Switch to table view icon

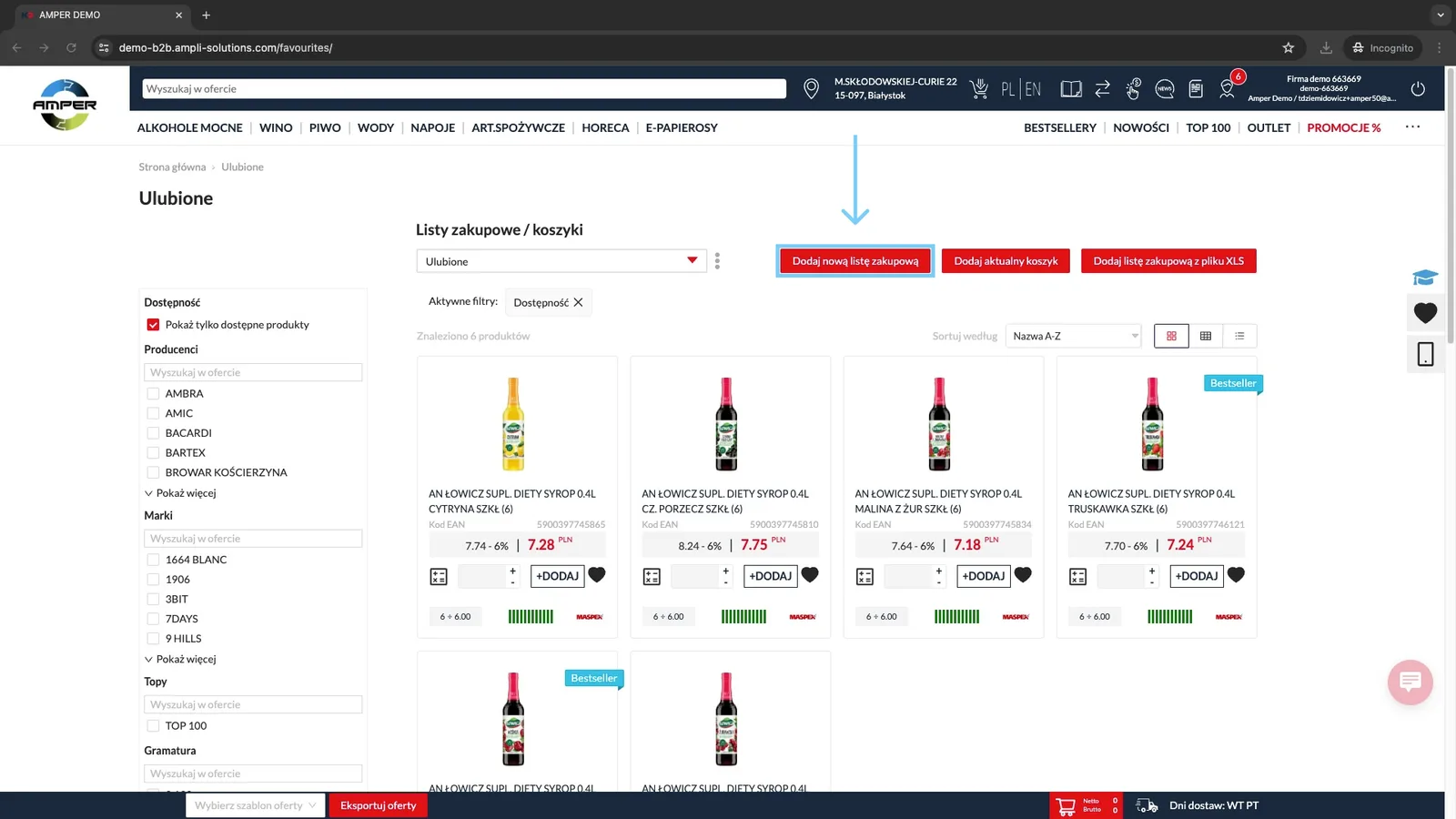click(1206, 336)
